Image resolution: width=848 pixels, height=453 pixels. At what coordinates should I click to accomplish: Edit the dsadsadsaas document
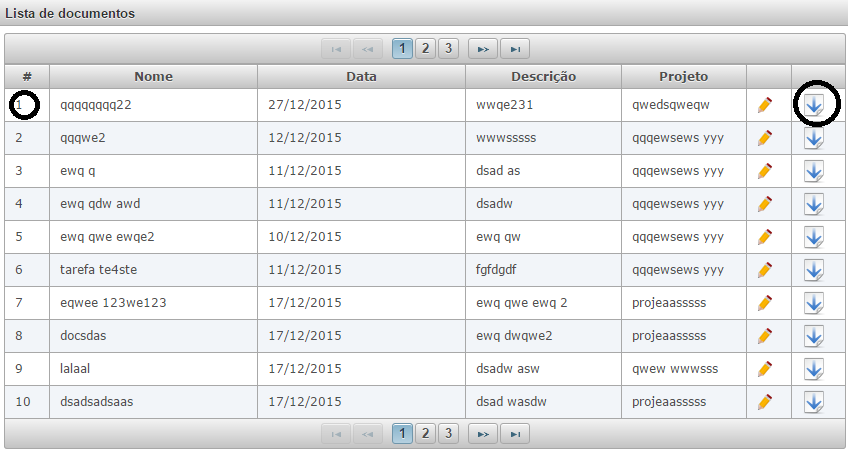(765, 402)
